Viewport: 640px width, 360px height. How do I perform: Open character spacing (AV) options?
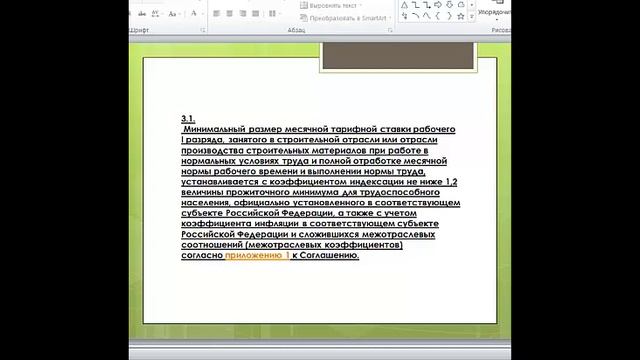pyautogui.click(x=156, y=14)
